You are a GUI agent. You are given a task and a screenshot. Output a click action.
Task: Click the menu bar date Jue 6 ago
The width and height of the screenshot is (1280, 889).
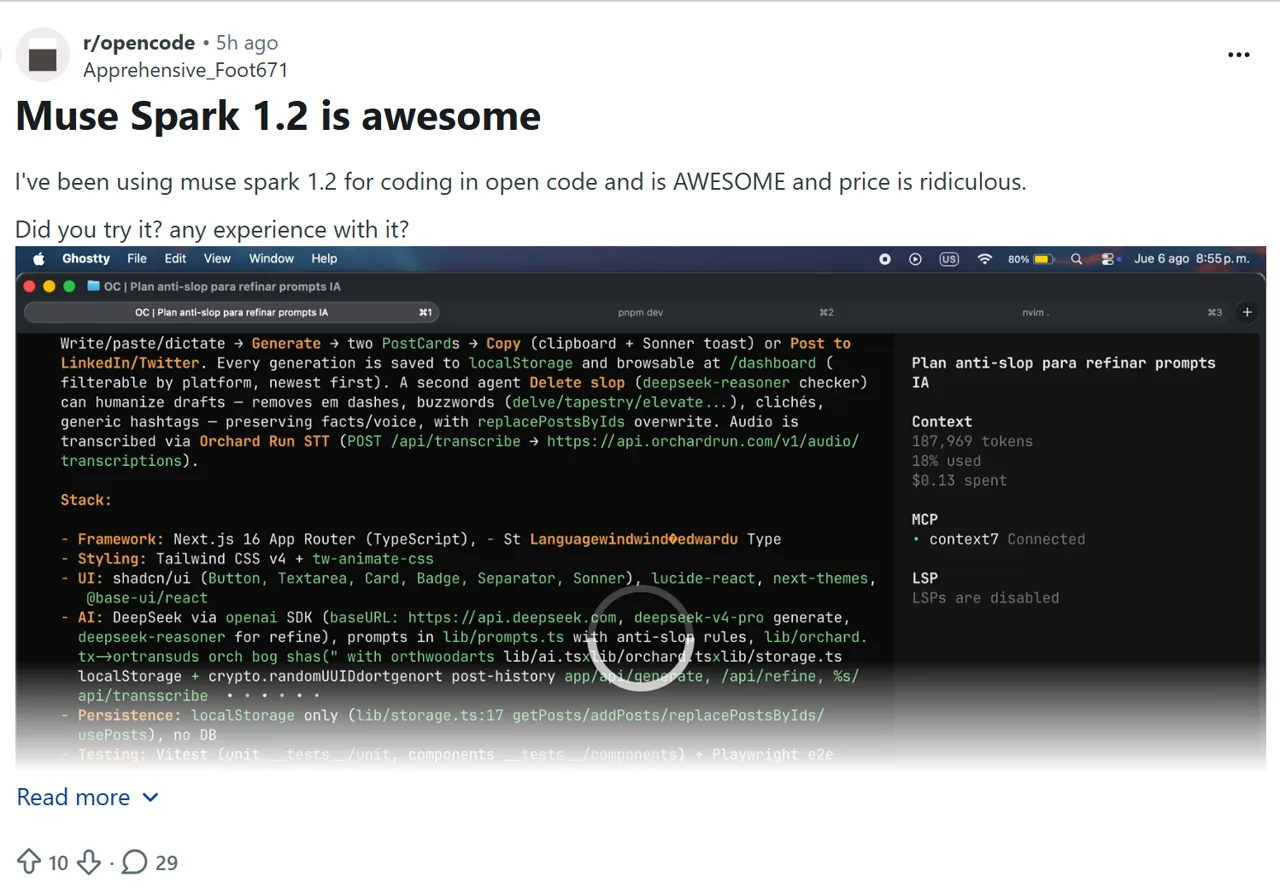click(1162, 258)
